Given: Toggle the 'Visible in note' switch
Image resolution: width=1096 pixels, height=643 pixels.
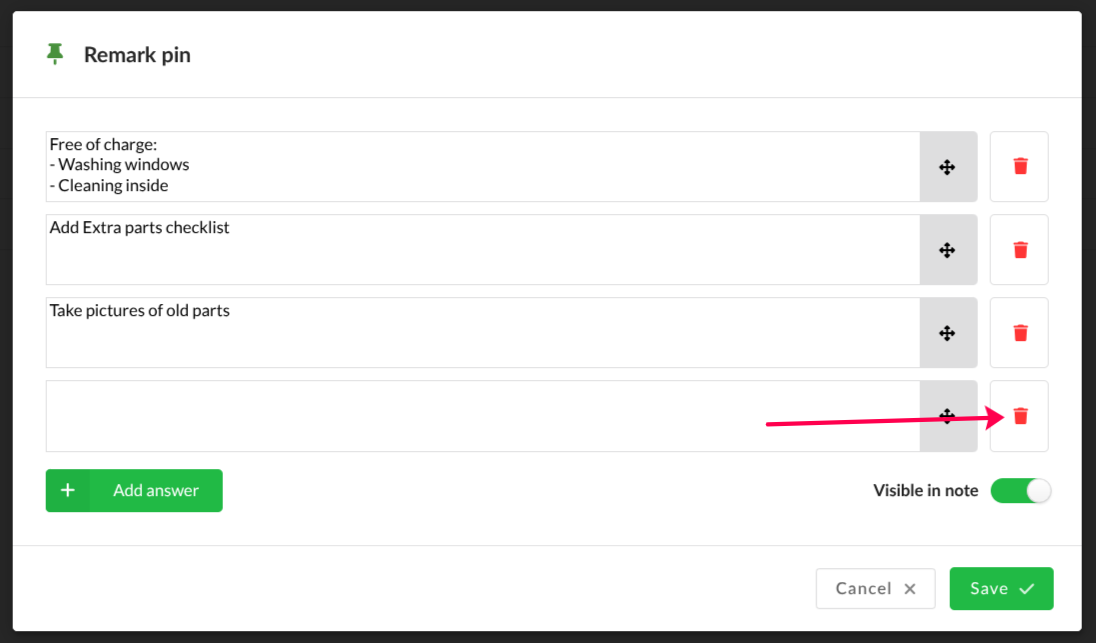Looking at the screenshot, I should (1021, 490).
